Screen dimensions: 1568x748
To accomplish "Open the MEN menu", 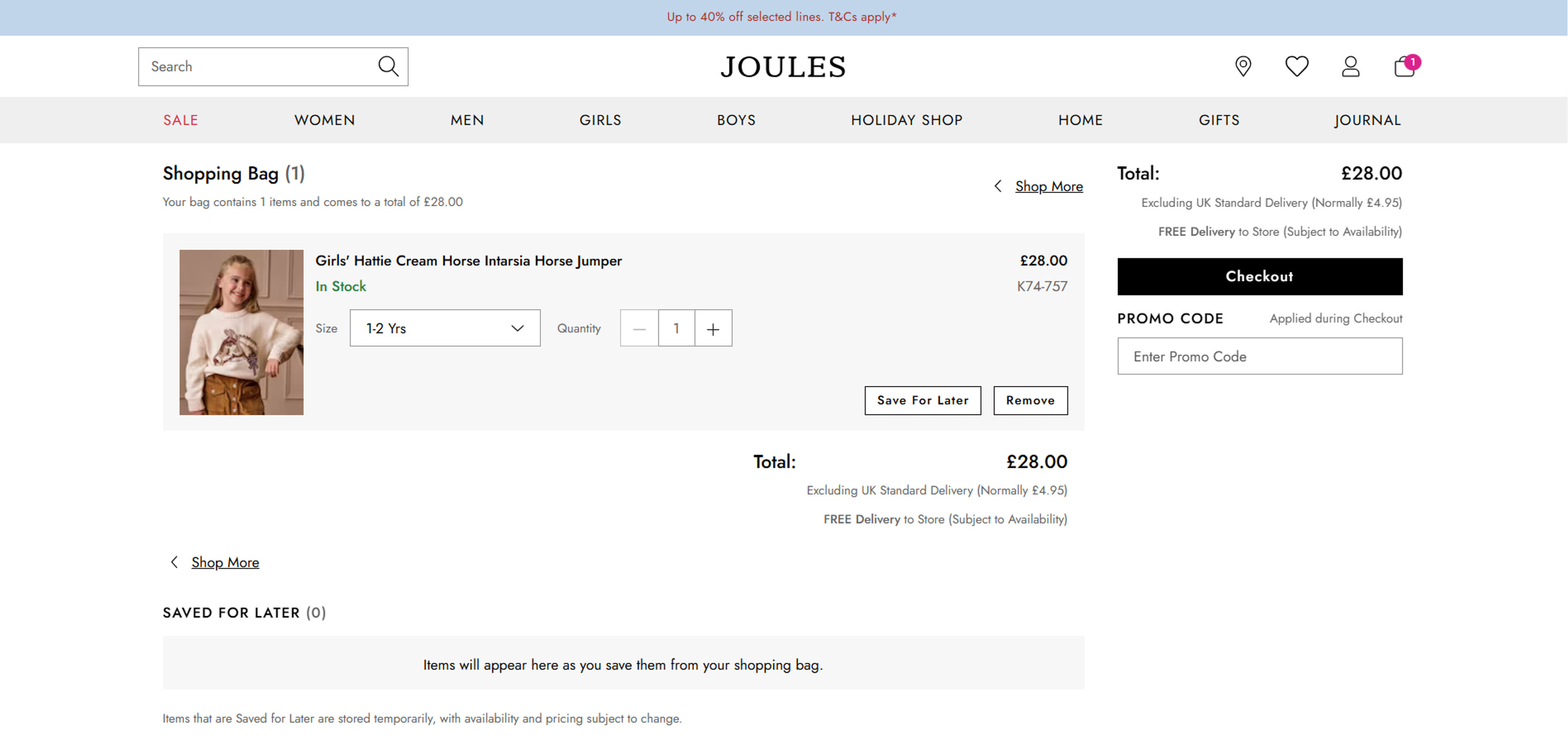I will [x=468, y=120].
